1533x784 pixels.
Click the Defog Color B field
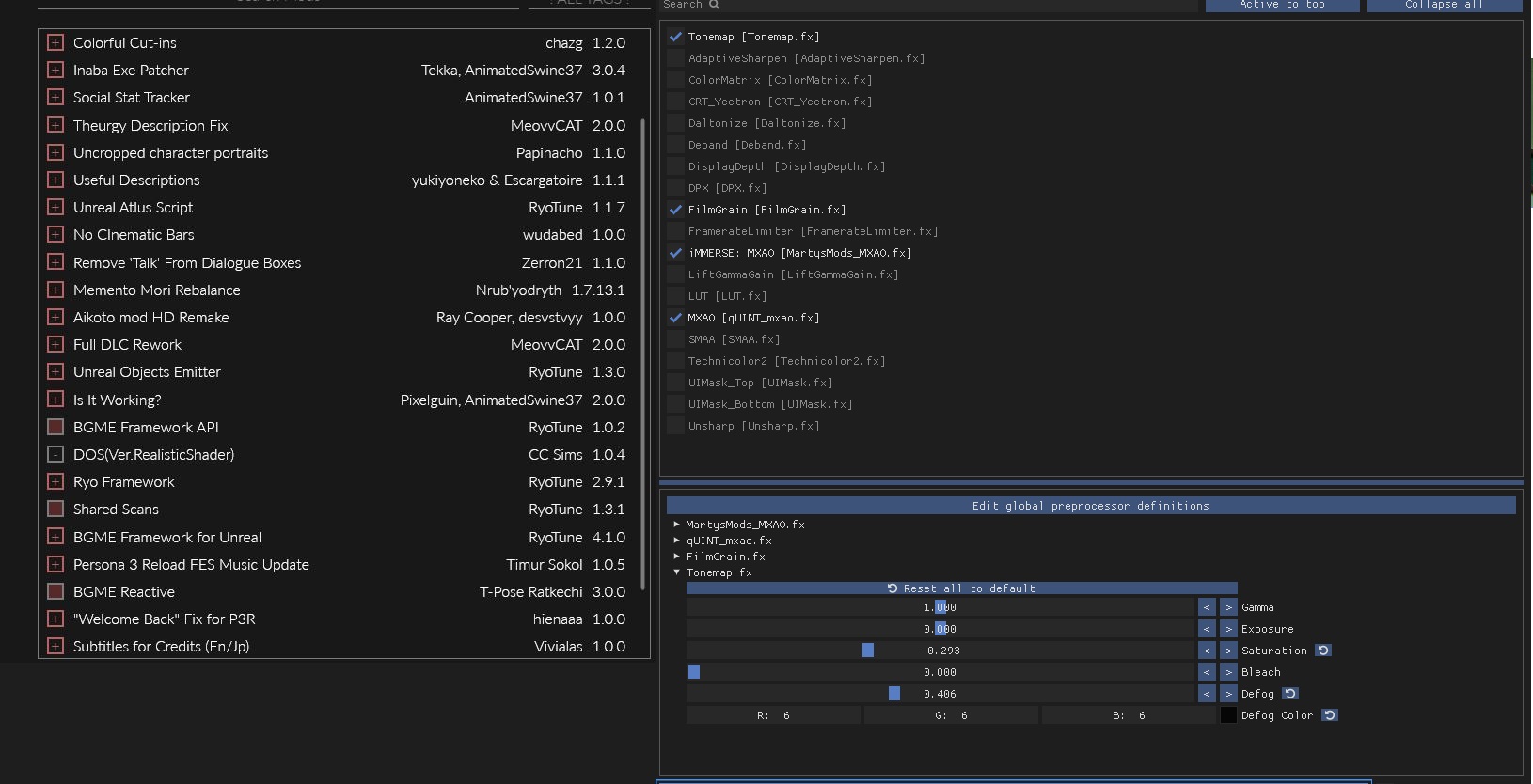1129,715
